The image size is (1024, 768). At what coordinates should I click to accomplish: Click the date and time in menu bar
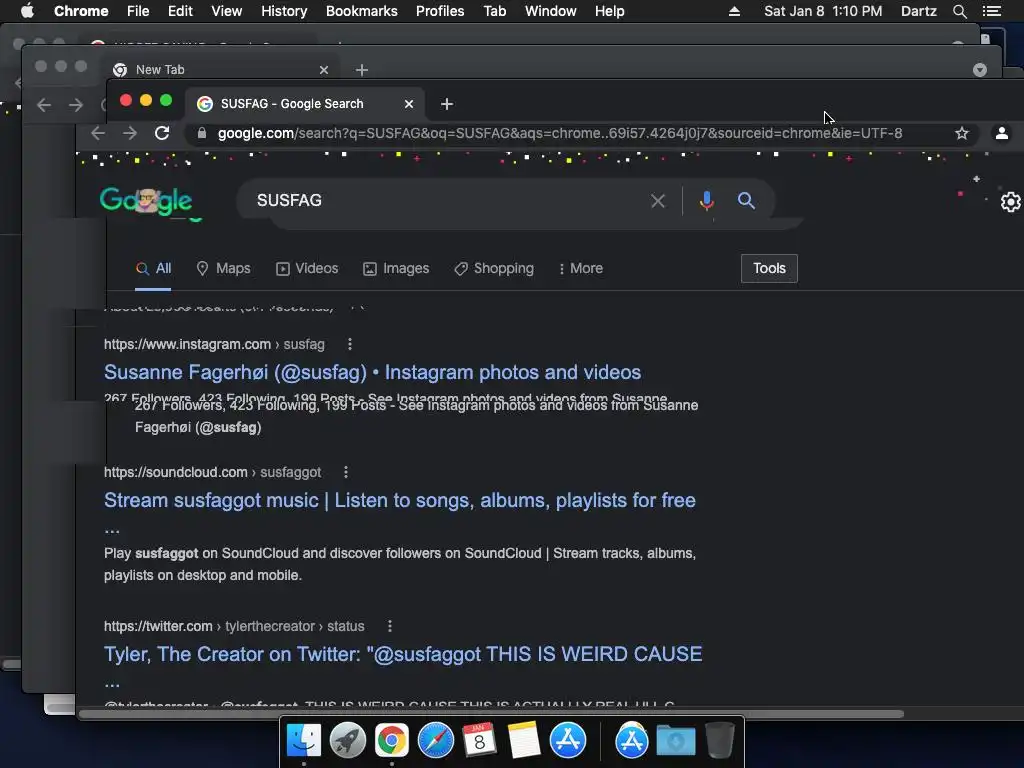[x=823, y=11]
